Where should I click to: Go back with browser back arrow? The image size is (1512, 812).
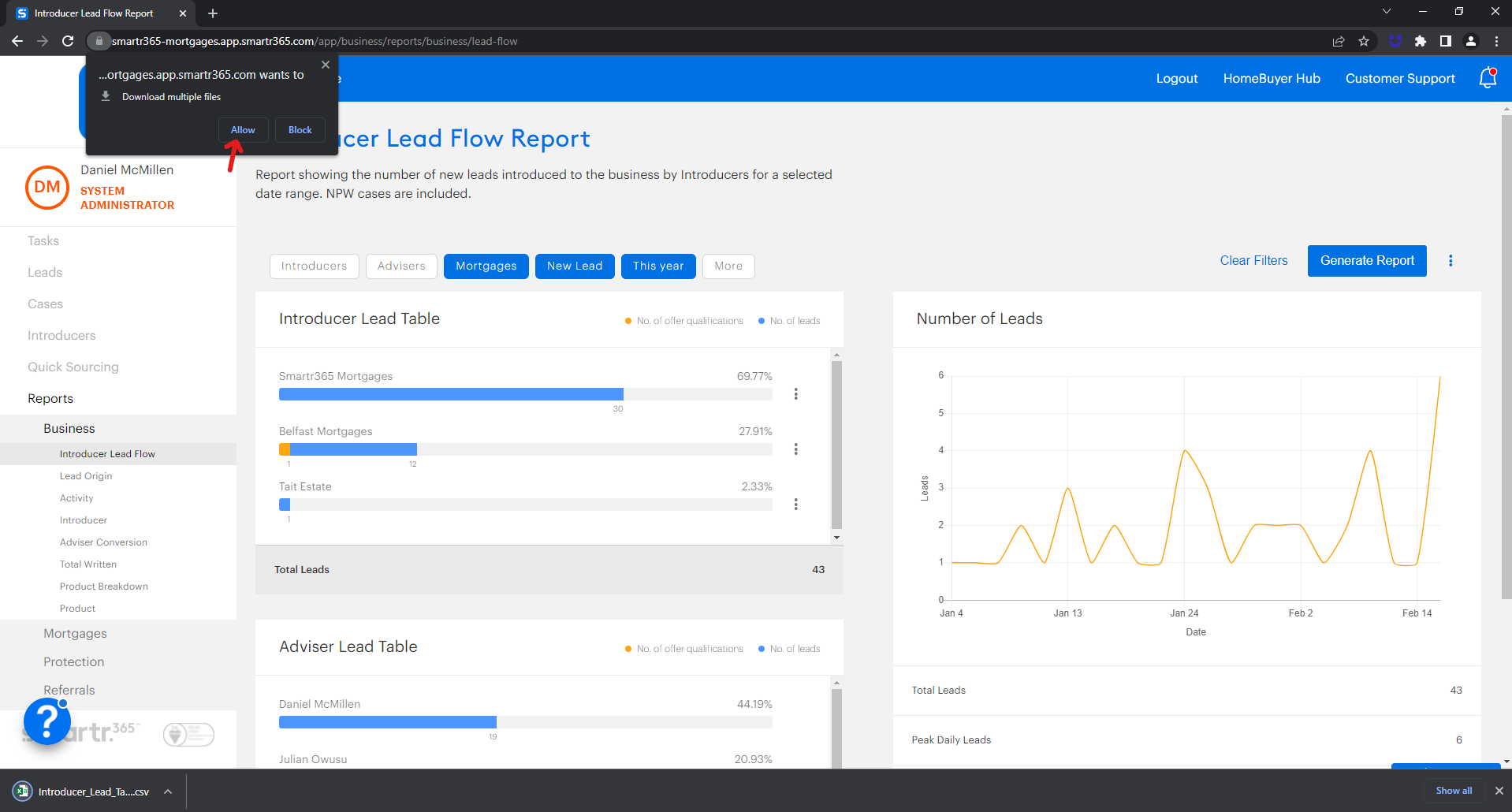[x=17, y=41]
